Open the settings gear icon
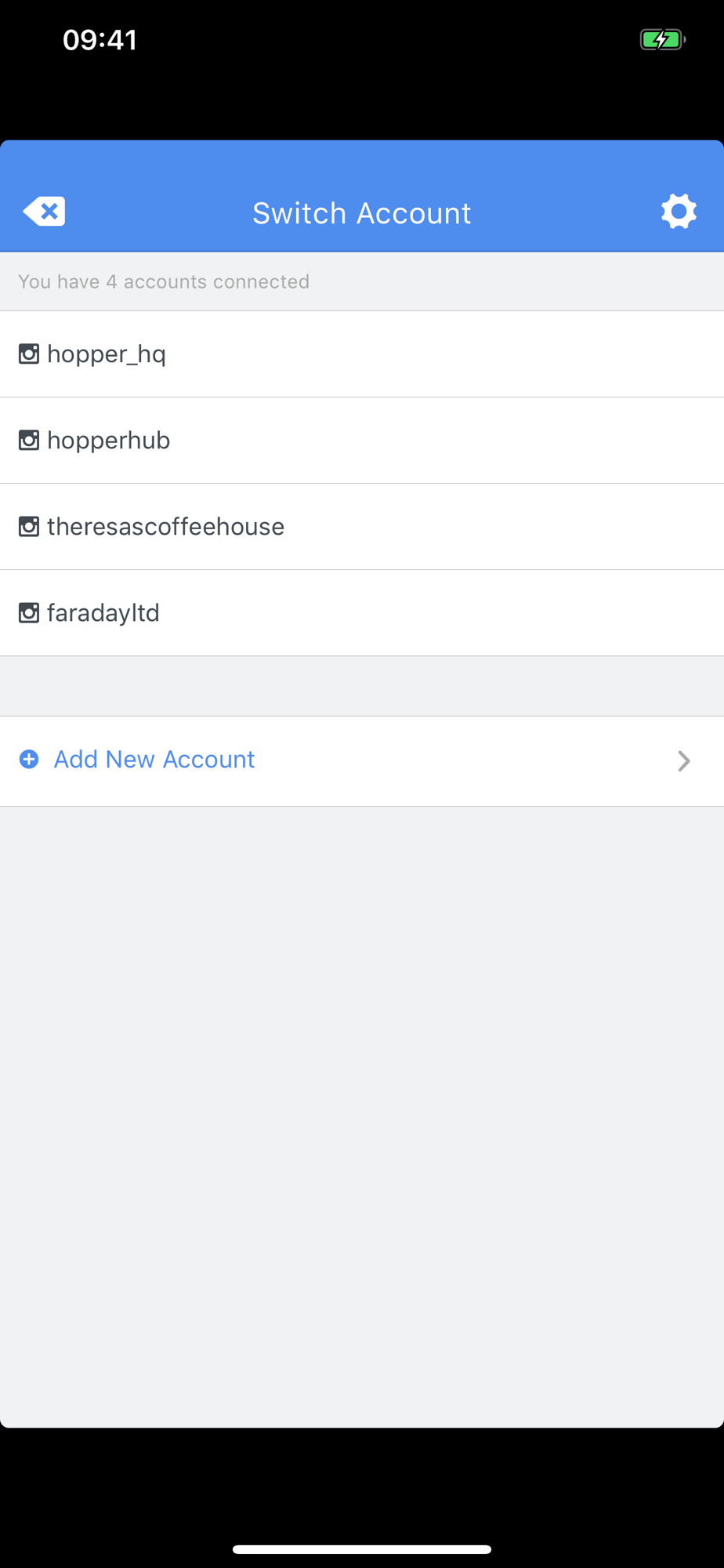This screenshot has width=724, height=1568. coord(679,212)
